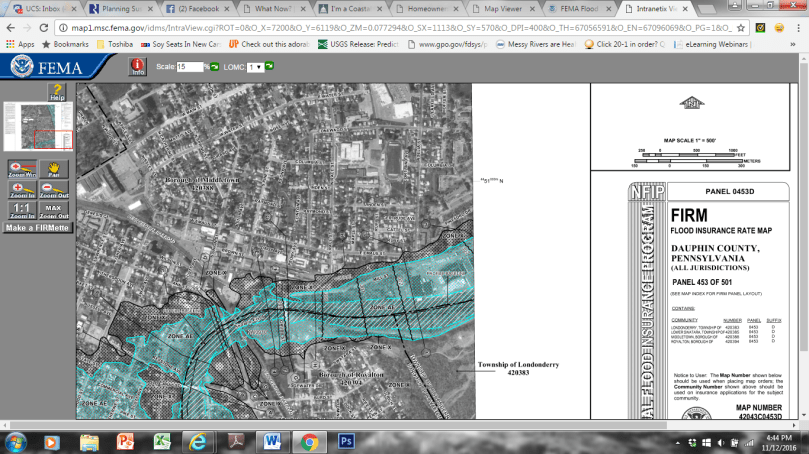Select the Pan hand tool
This screenshot has height=454, width=809.
pyautogui.click(x=54, y=169)
